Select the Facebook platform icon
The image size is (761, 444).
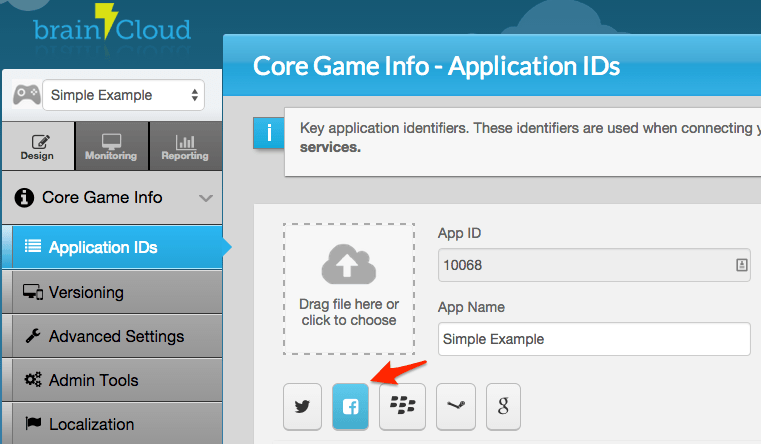350,406
